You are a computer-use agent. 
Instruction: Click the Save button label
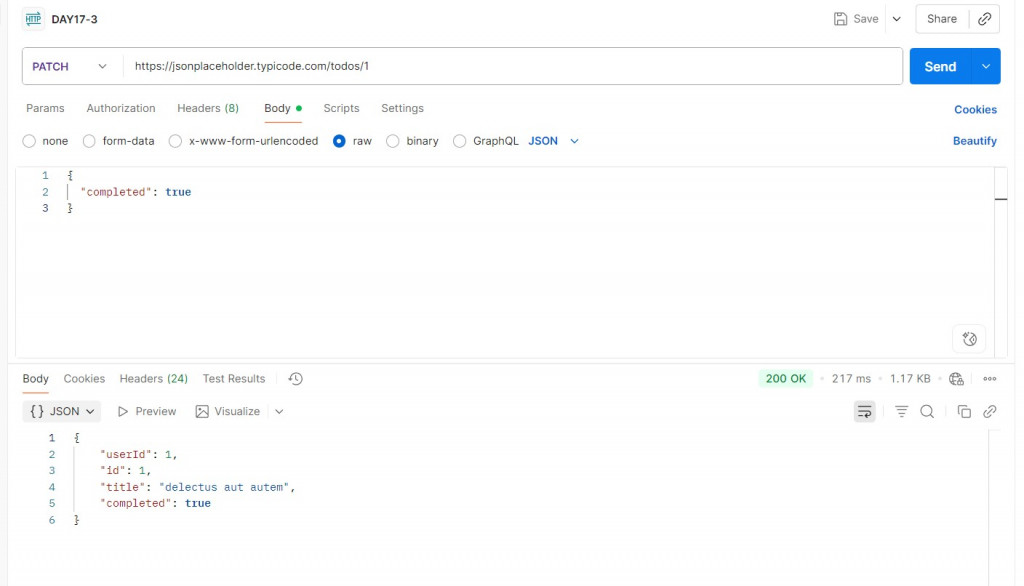coord(866,19)
